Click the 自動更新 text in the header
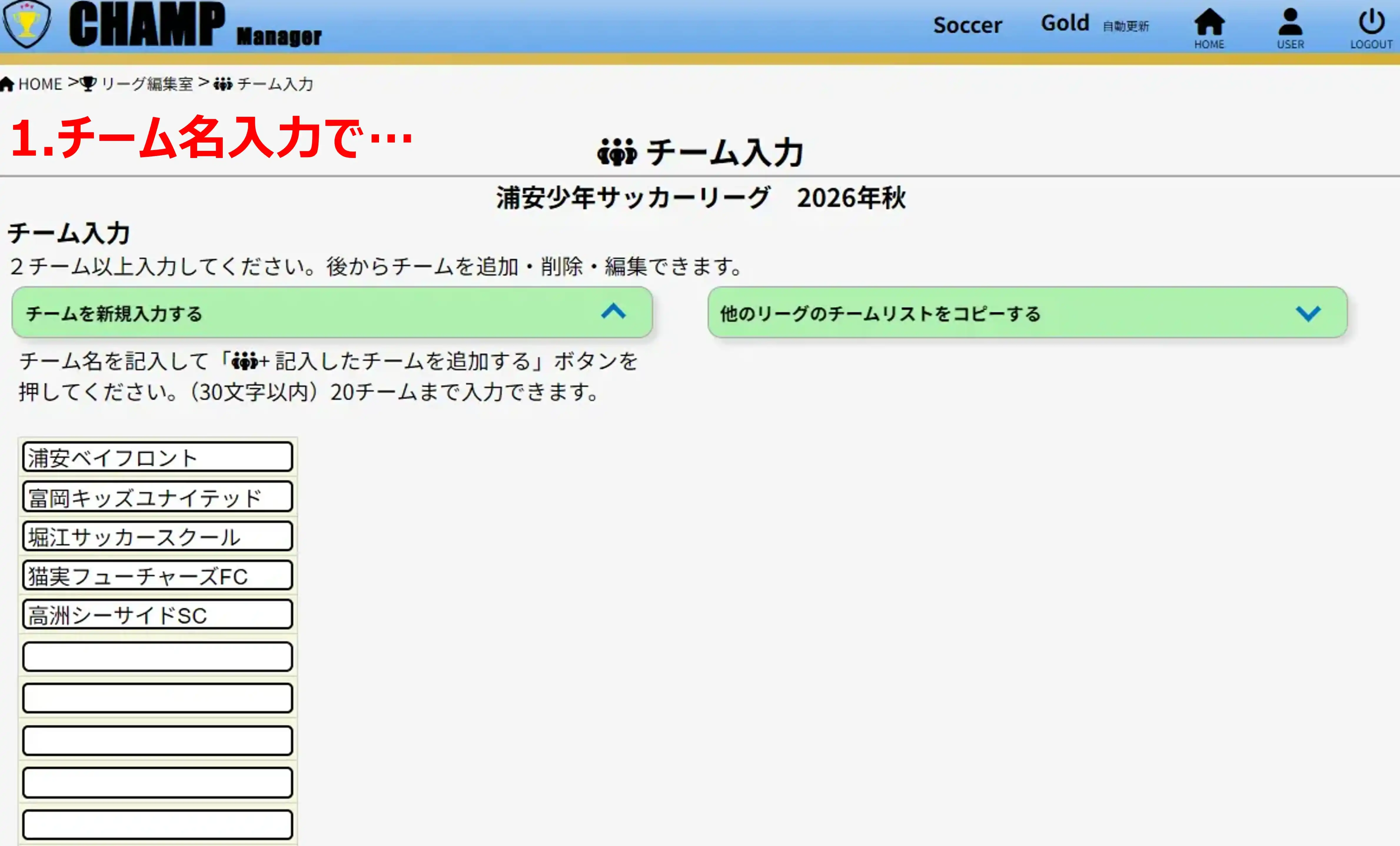 tap(1125, 26)
